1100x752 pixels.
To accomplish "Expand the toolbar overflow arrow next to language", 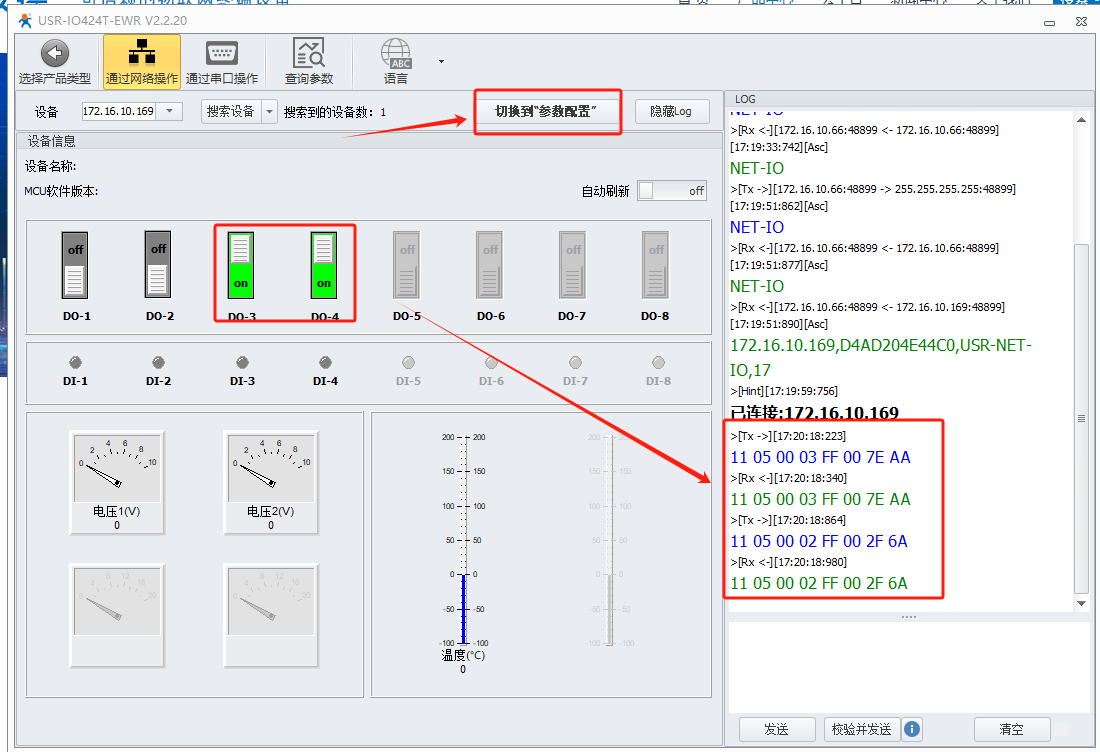I will [441, 61].
